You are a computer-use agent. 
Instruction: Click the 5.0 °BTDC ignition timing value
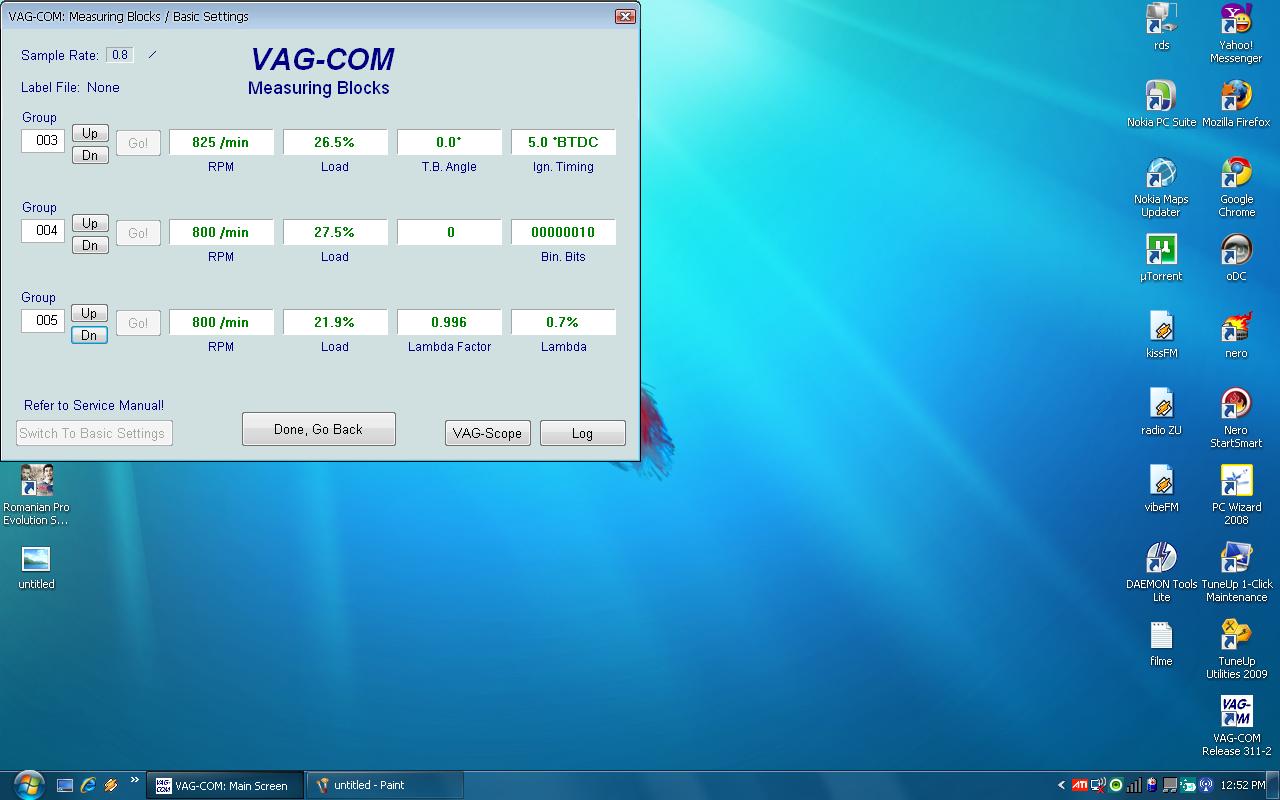tap(563, 142)
